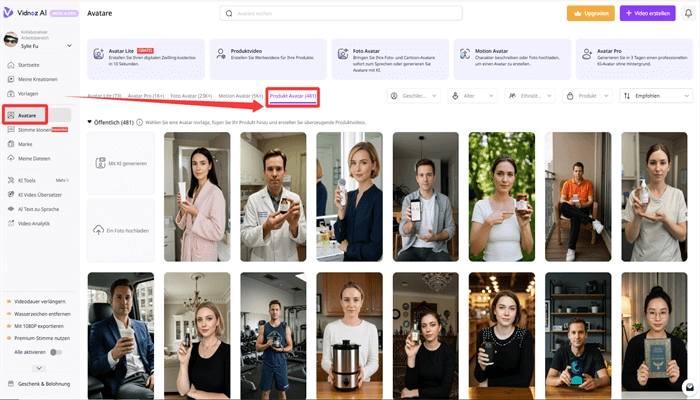Open the notifications bell

[x=688, y=13]
